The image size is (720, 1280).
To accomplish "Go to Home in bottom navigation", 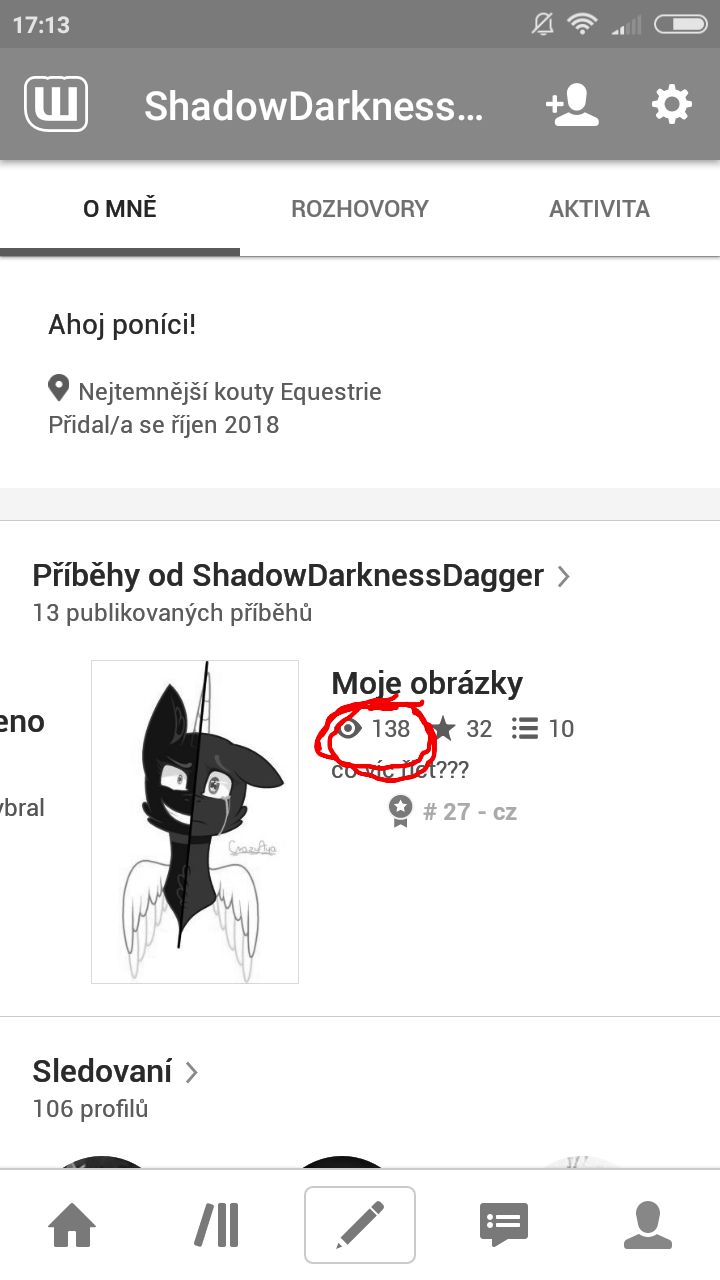I will (x=72, y=1225).
